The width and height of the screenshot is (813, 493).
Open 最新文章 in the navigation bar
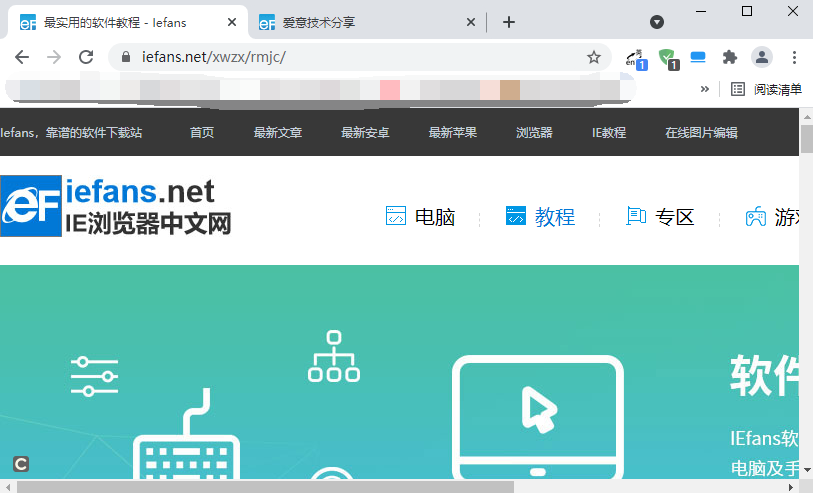277,133
